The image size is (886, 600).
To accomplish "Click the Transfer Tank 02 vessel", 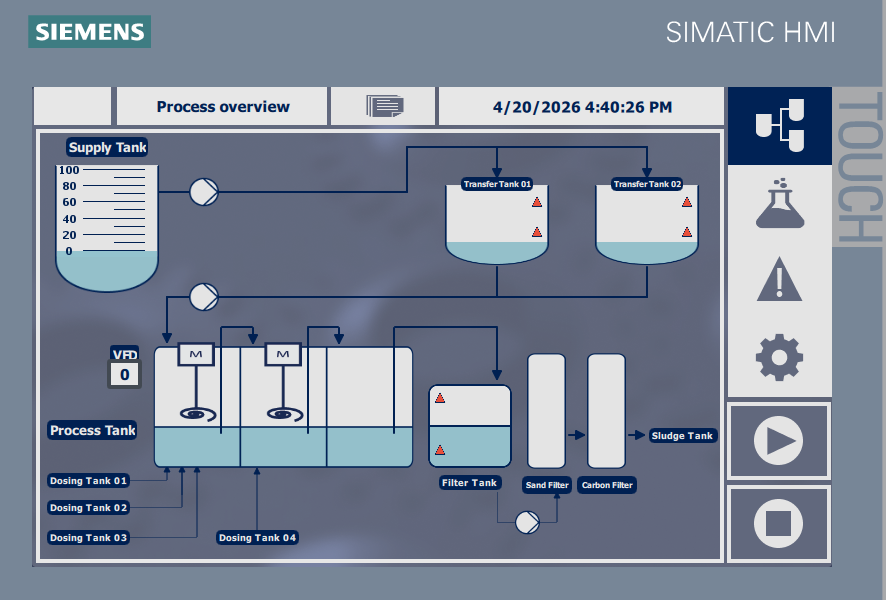I will (647, 225).
